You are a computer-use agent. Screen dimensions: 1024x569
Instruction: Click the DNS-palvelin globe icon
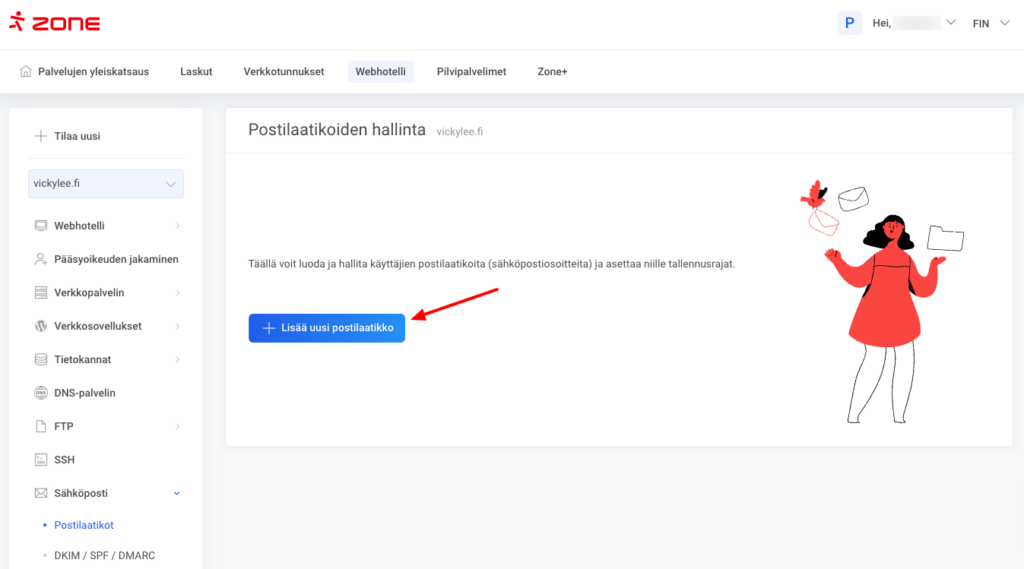coord(41,393)
